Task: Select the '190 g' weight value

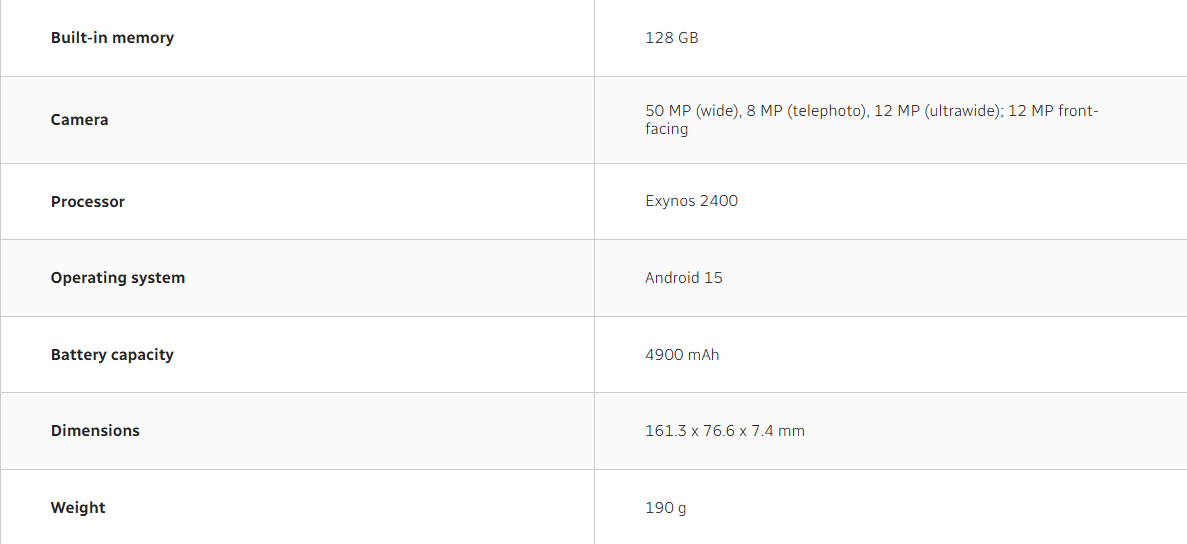Action: pyautogui.click(x=665, y=508)
